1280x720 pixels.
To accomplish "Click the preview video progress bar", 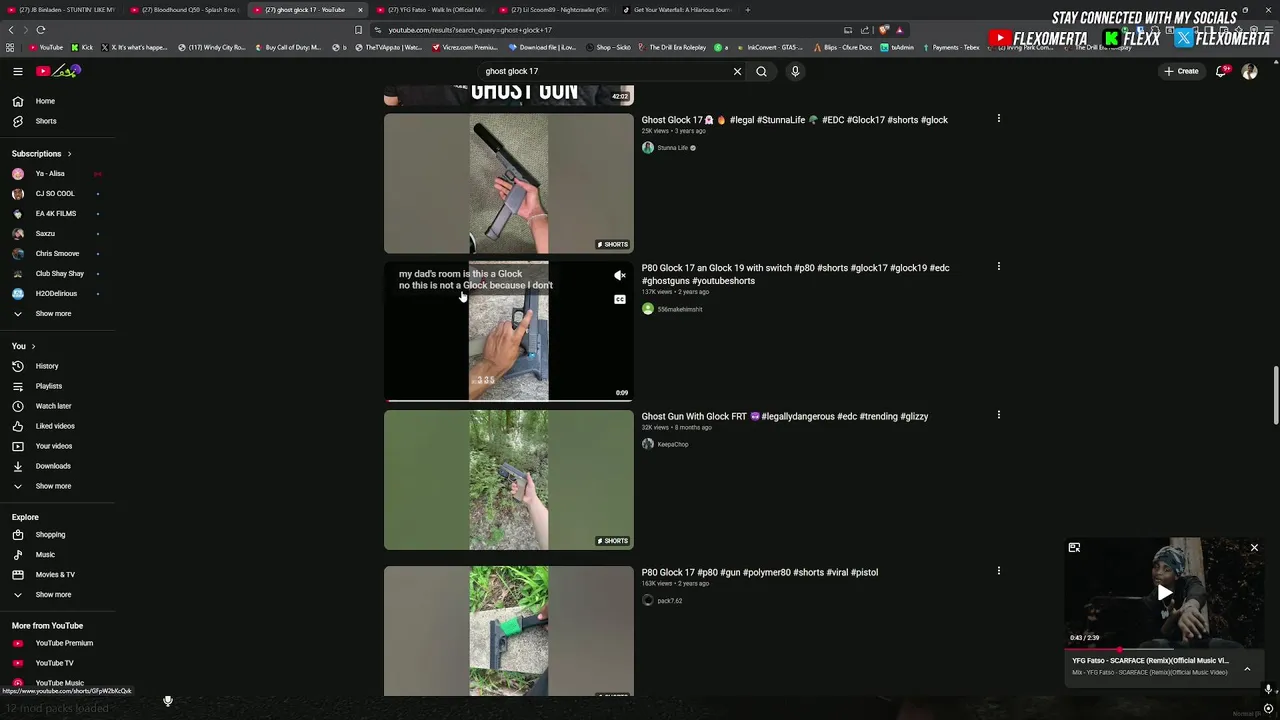I will pyautogui.click(x=509, y=400).
